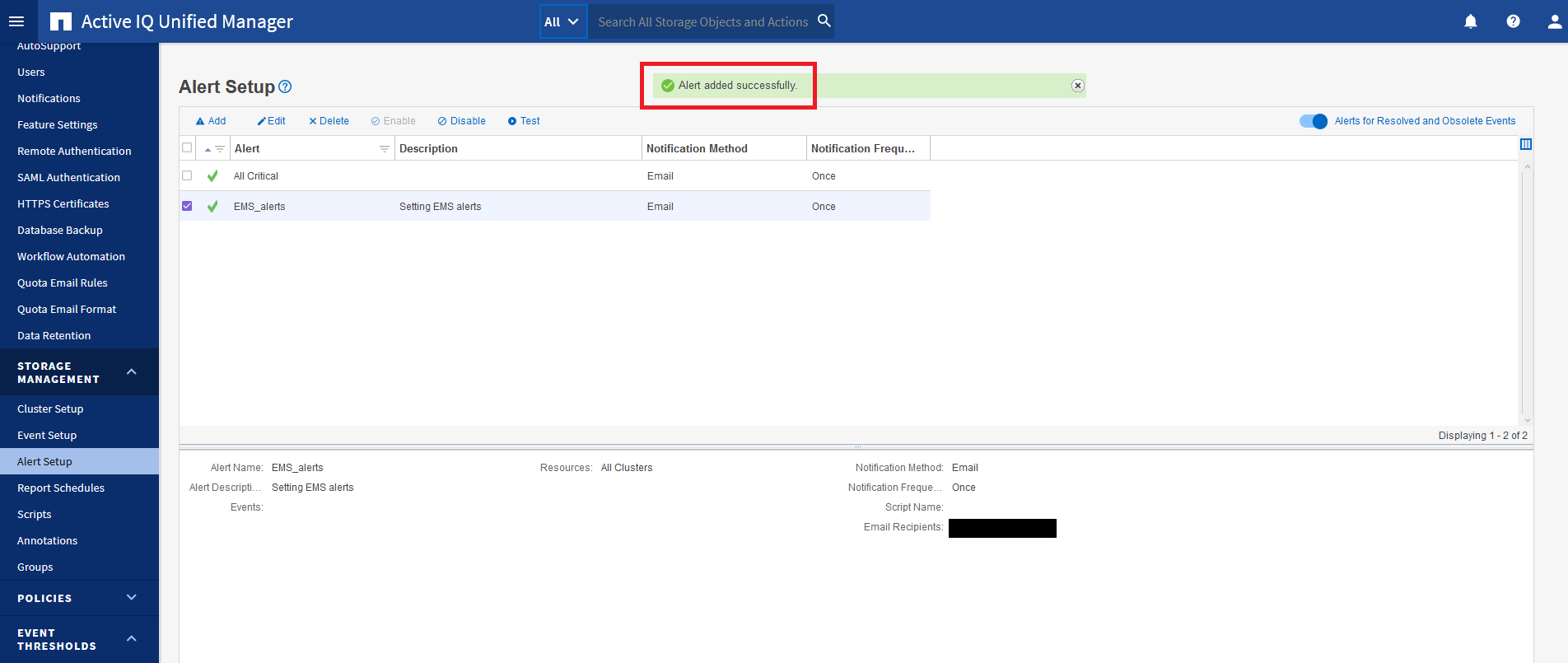1568x663 pixels.
Task: Click the NetApp logo icon
Action: point(60,21)
